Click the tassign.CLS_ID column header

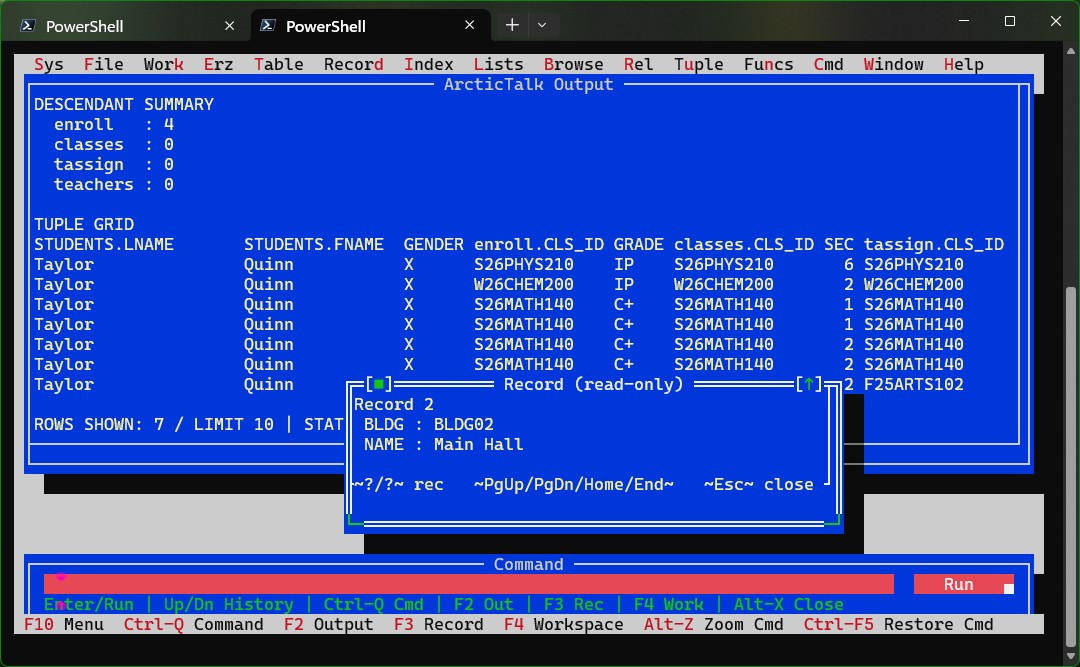pyautogui.click(x=933, y=245)
